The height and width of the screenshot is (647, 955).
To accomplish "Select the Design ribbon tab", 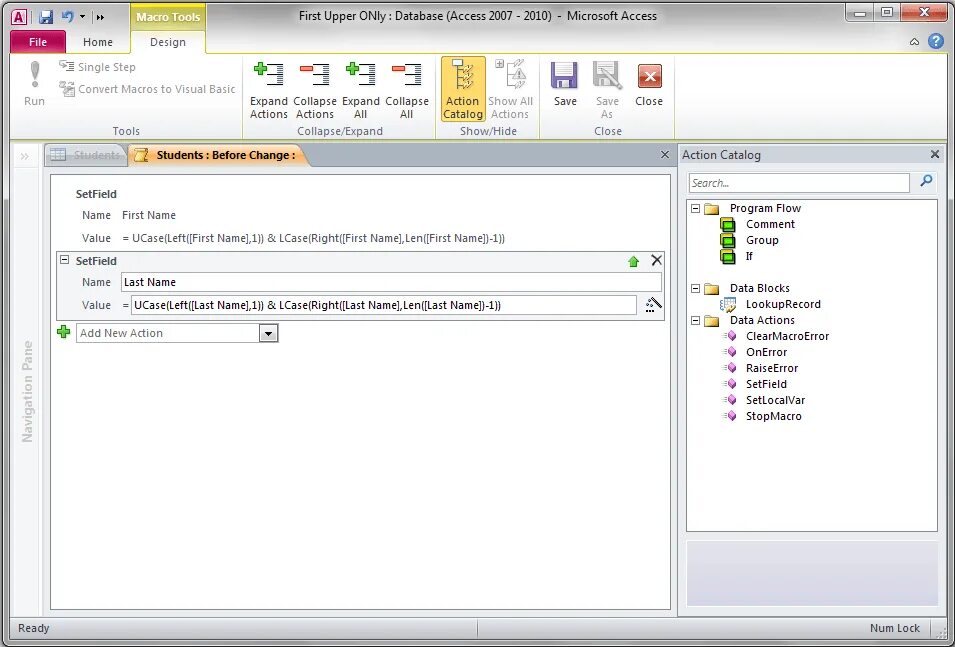I will 167,42.
